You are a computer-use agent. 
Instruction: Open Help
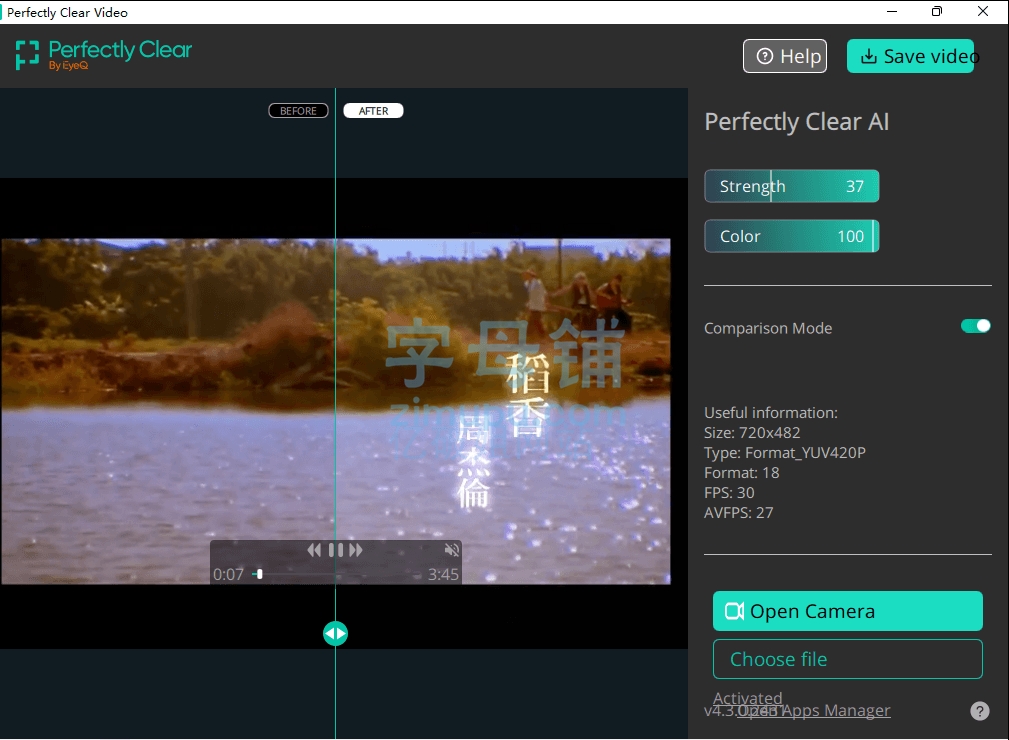point(785,56)
